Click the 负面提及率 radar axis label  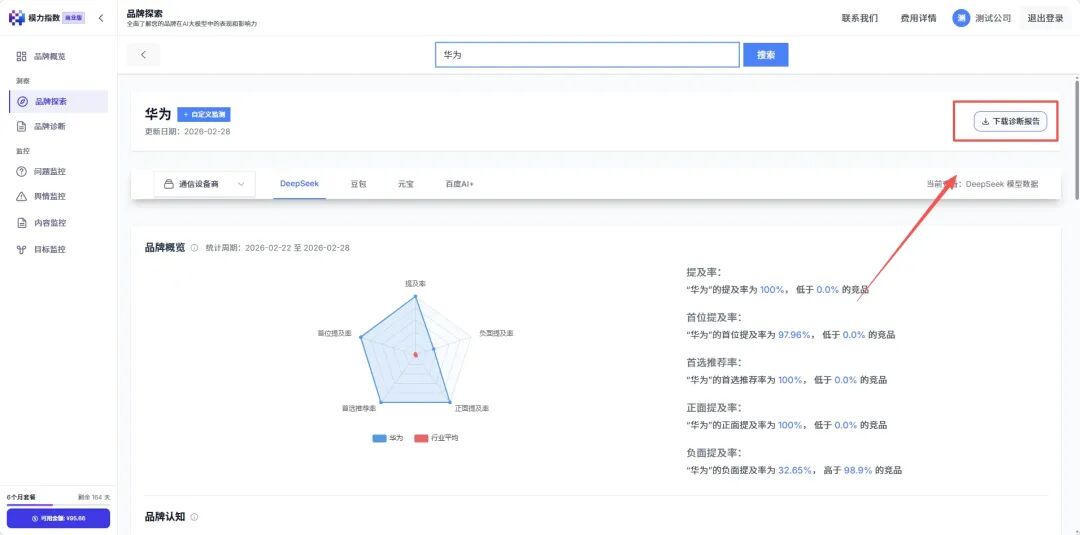tap(497, 333)
